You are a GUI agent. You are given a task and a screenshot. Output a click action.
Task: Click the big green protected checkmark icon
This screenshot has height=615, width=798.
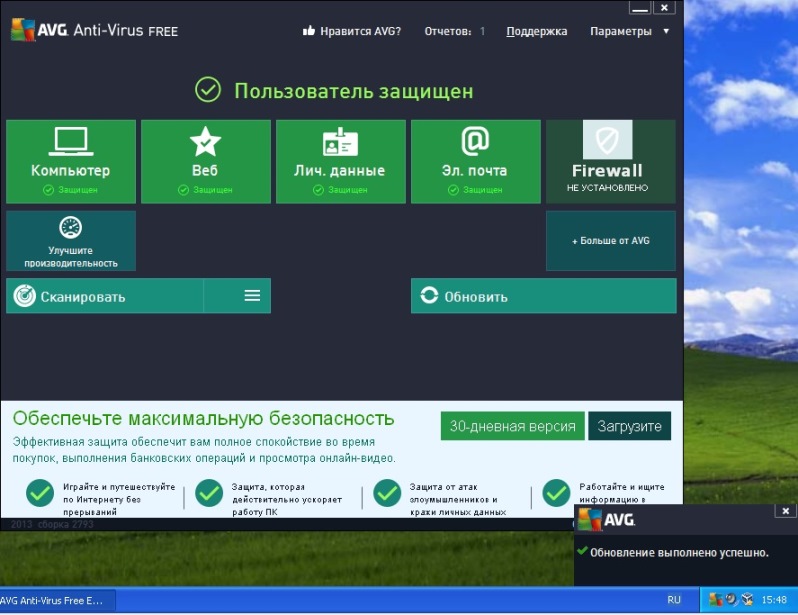point(208,90)
